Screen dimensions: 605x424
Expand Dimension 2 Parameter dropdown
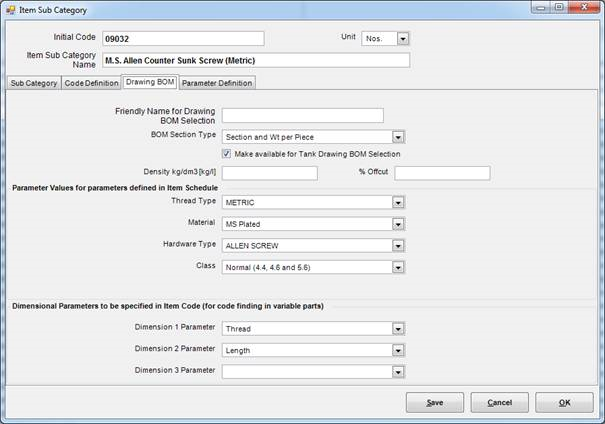397,350
